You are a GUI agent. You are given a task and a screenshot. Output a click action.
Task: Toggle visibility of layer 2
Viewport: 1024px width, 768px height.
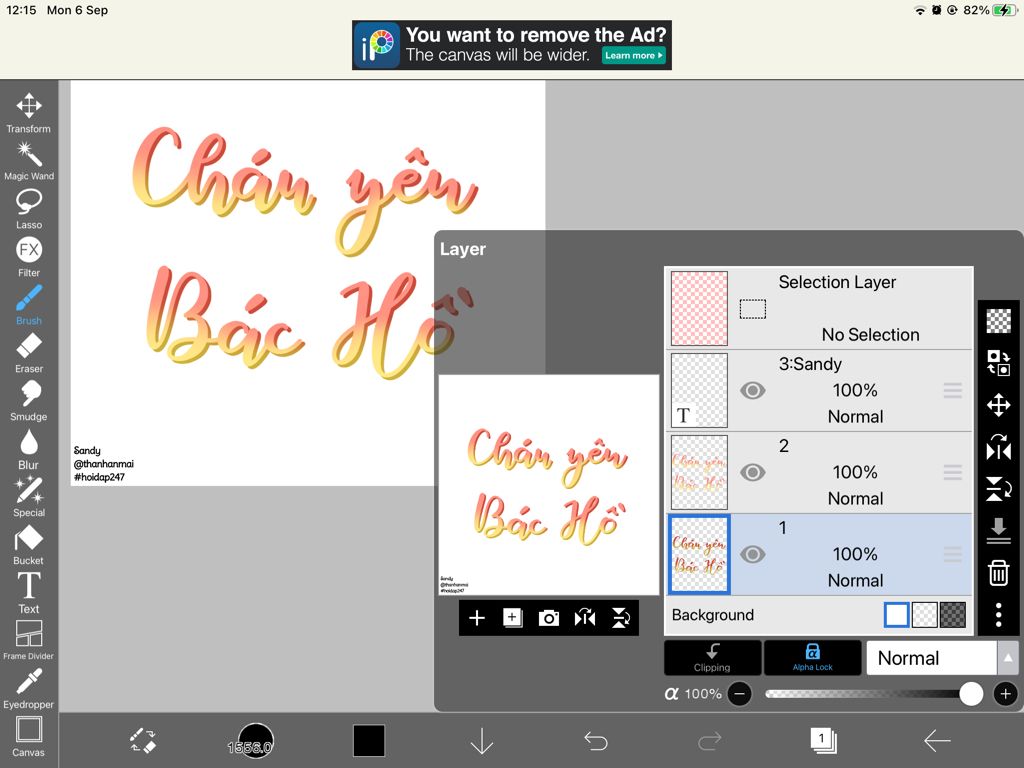[752, 472]
